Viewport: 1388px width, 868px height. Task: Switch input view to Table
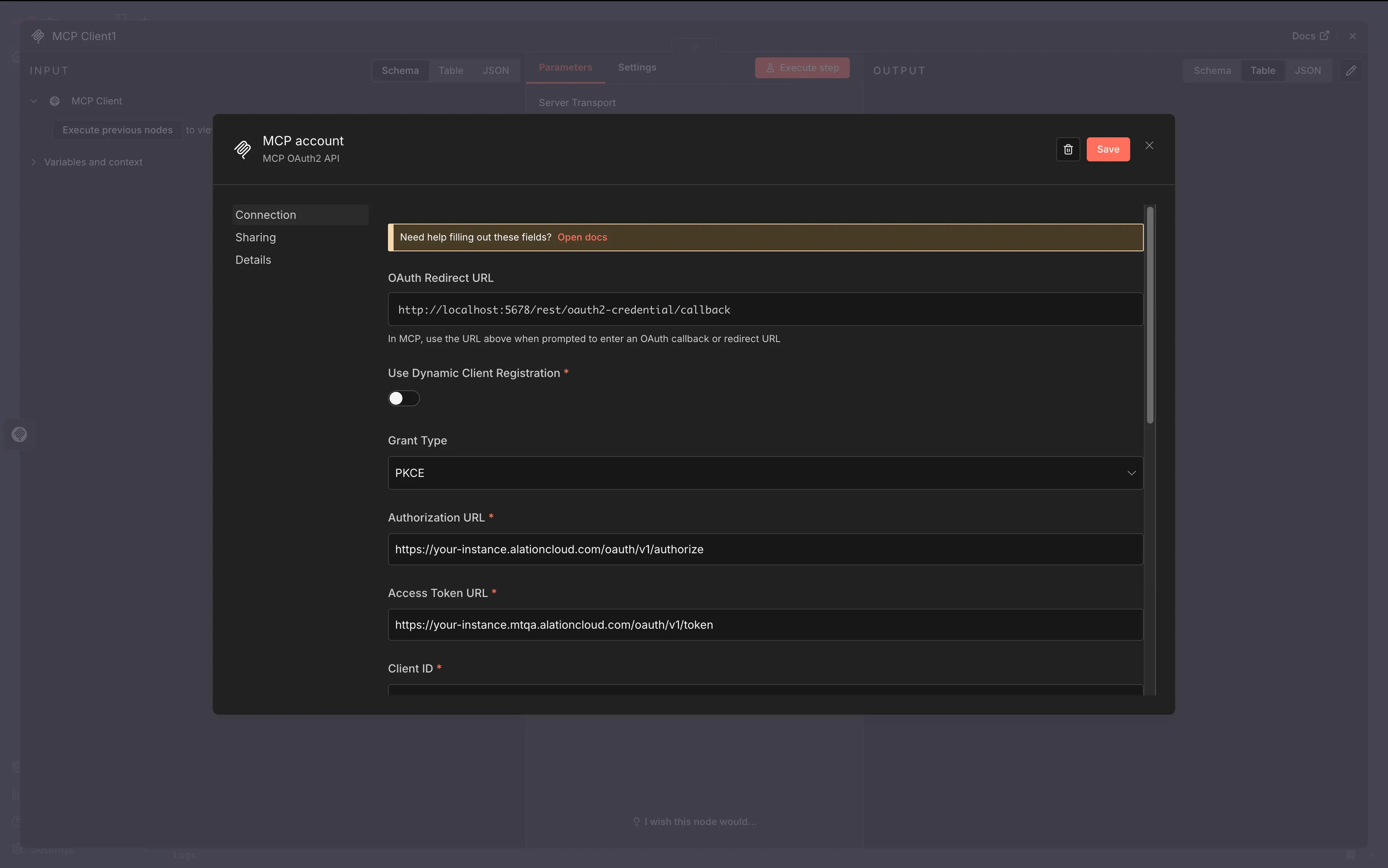[450, 70]
